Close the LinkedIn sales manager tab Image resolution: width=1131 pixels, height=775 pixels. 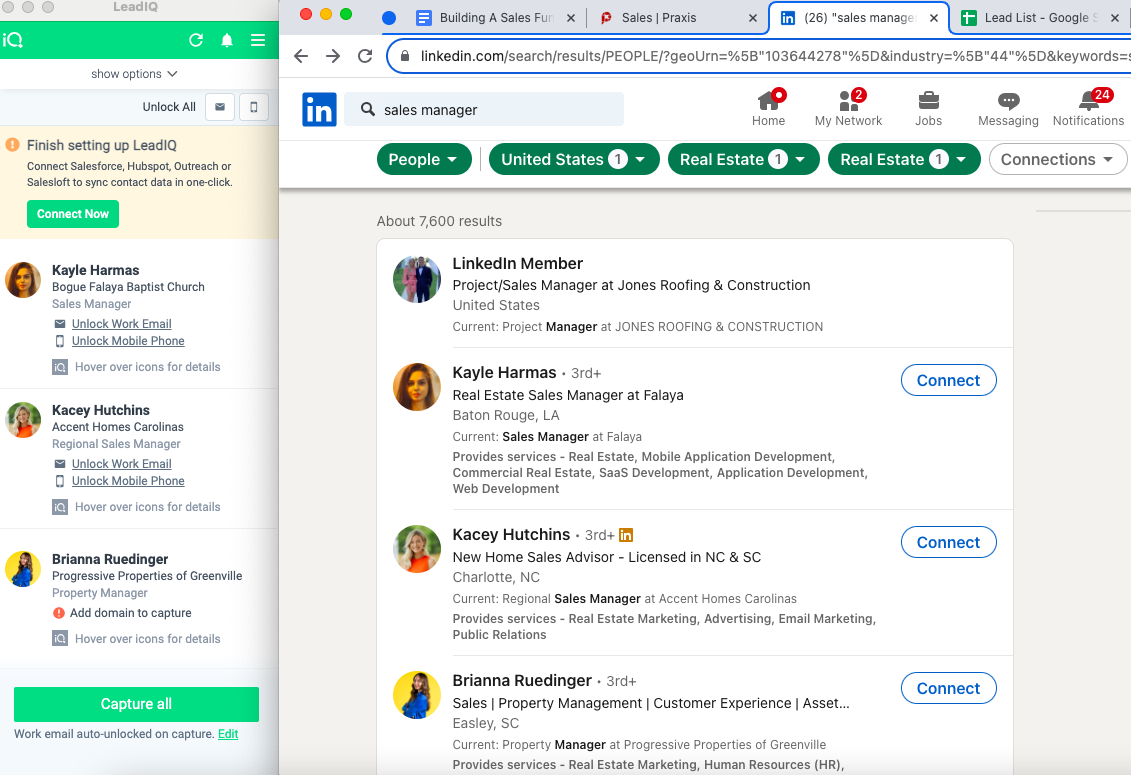click(x=933, y=18)
